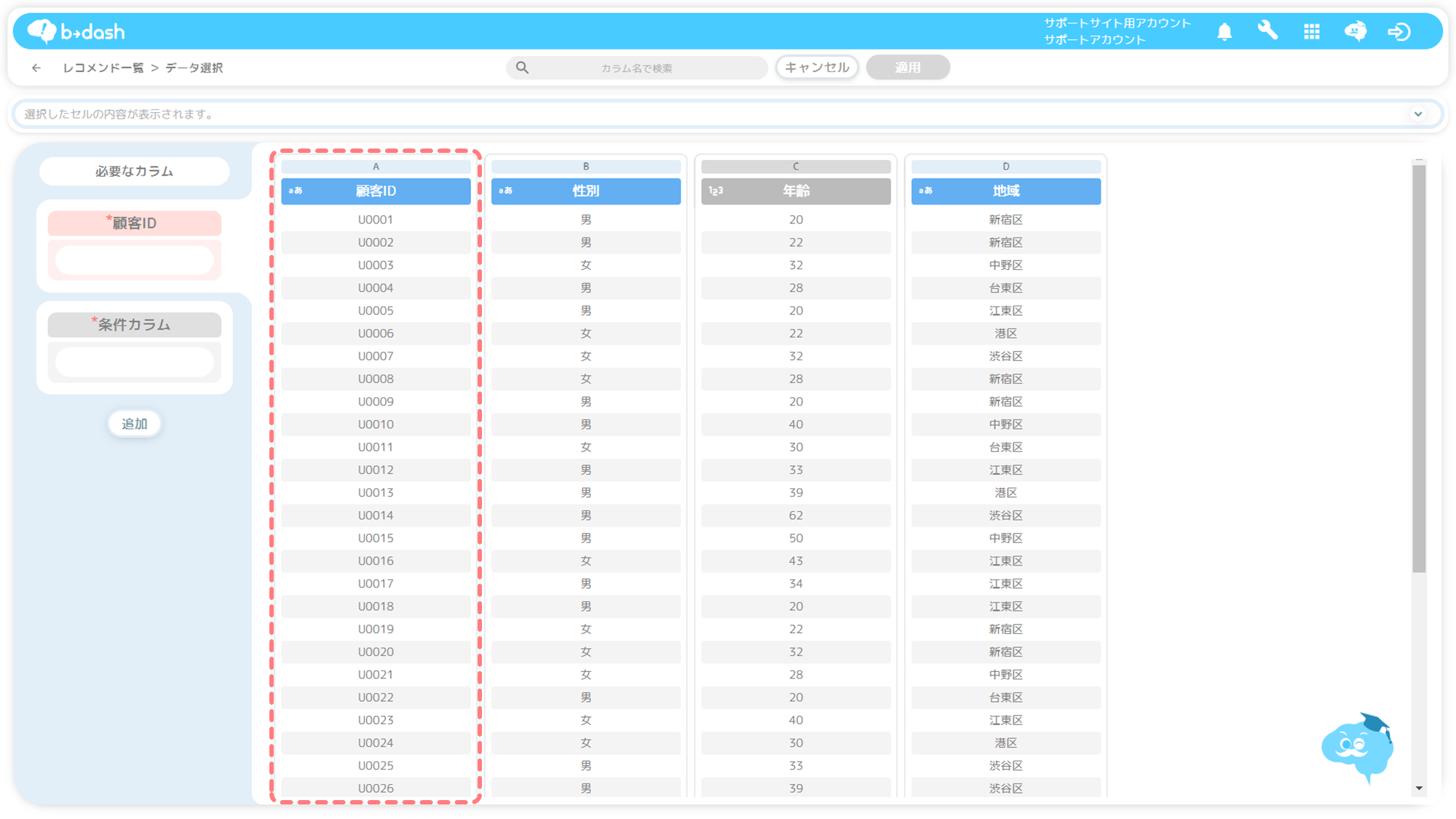Click the データ選択 breadcrumb
Viewport: 1456px width, 819px height.
coord(194,68)
